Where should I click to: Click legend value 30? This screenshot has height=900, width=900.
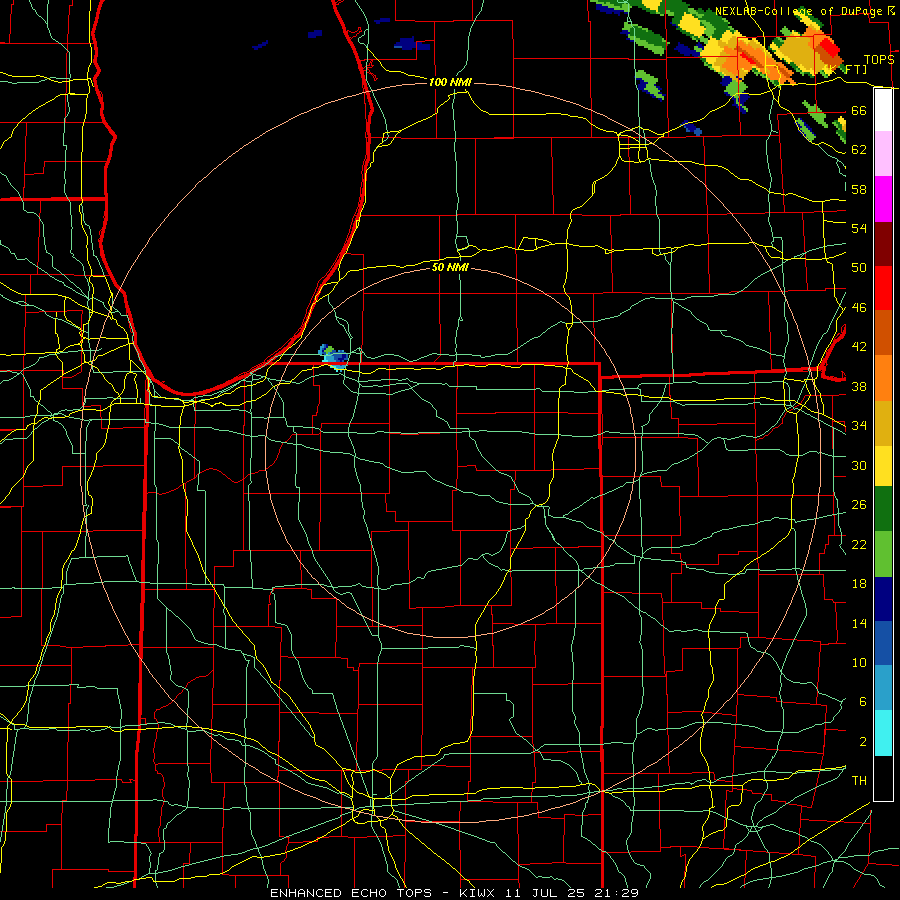859,465
